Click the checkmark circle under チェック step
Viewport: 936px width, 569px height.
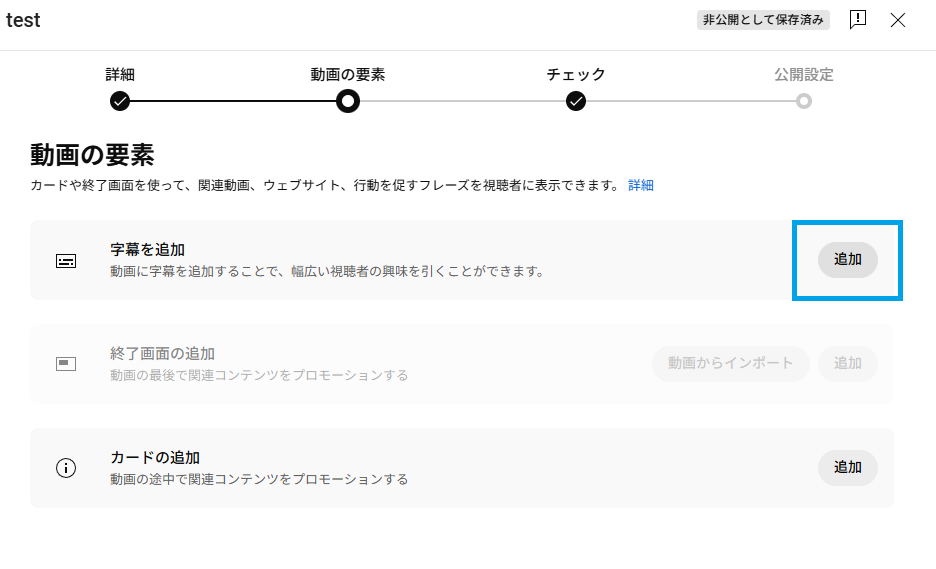click(x=576, y=101)
